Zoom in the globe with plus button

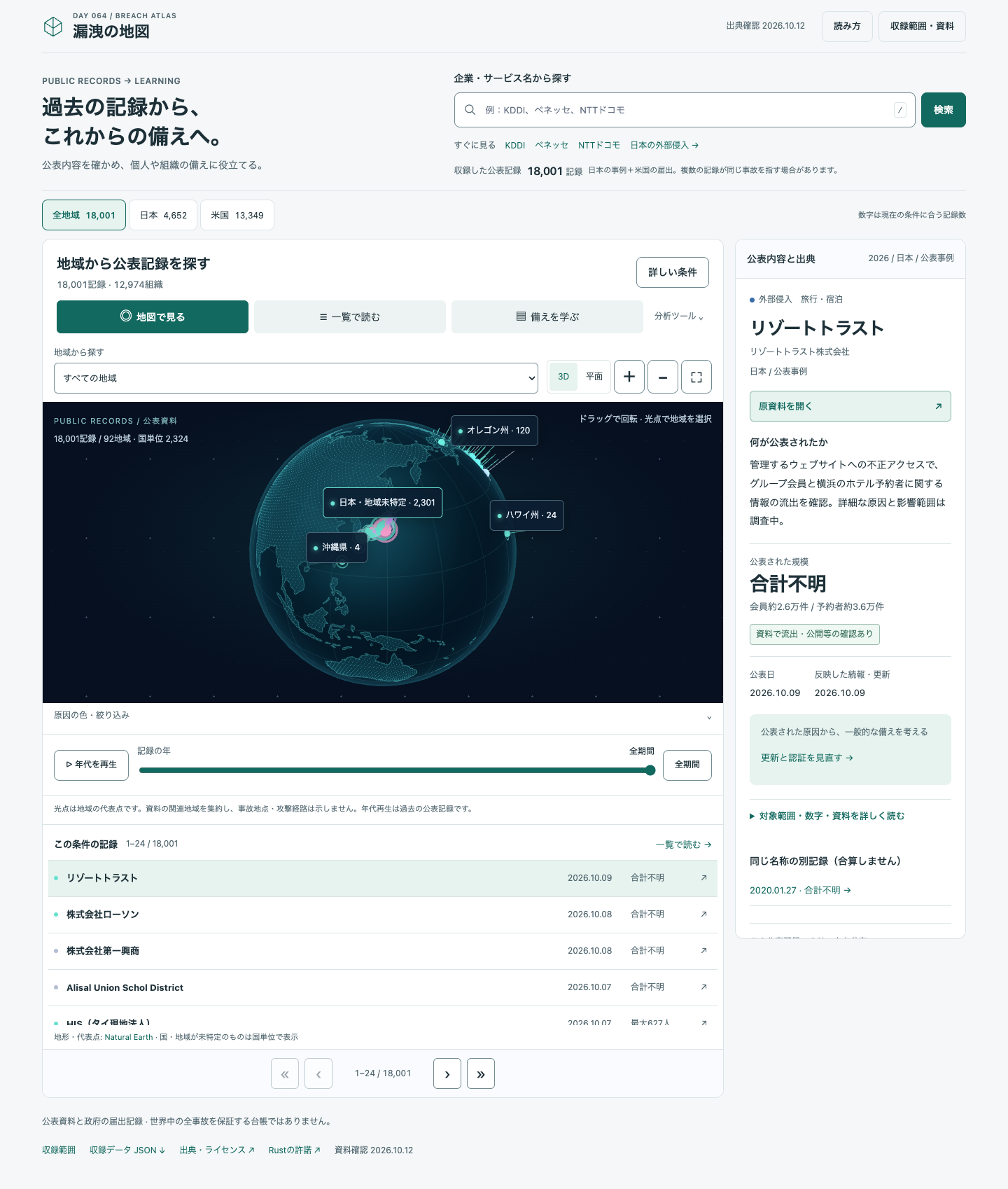point(629,377)
